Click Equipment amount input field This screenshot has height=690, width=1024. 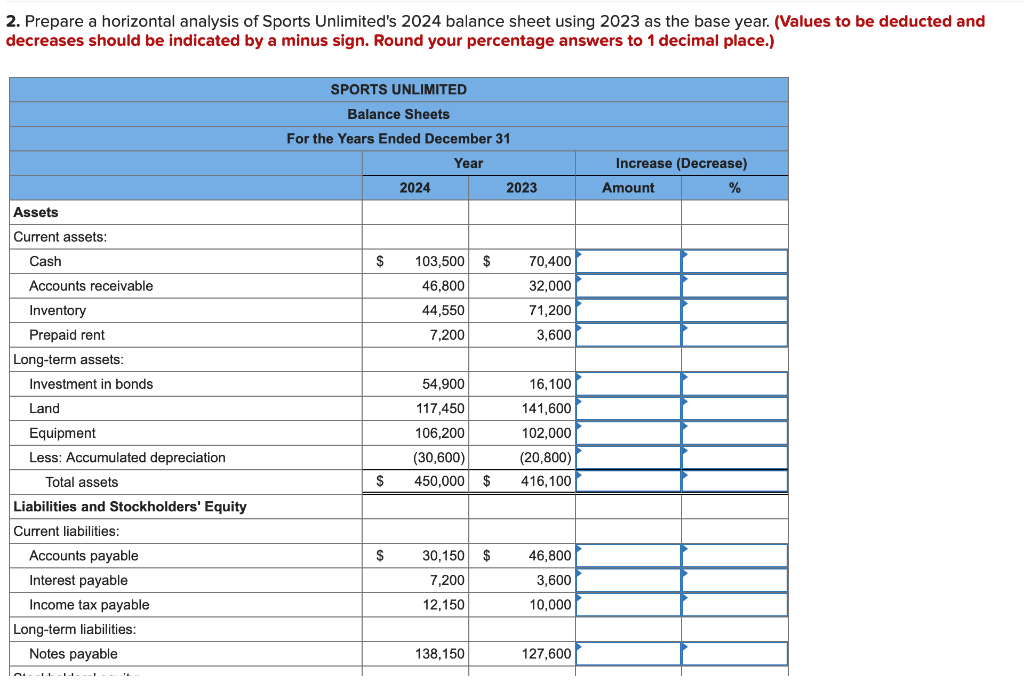point(628,433)
